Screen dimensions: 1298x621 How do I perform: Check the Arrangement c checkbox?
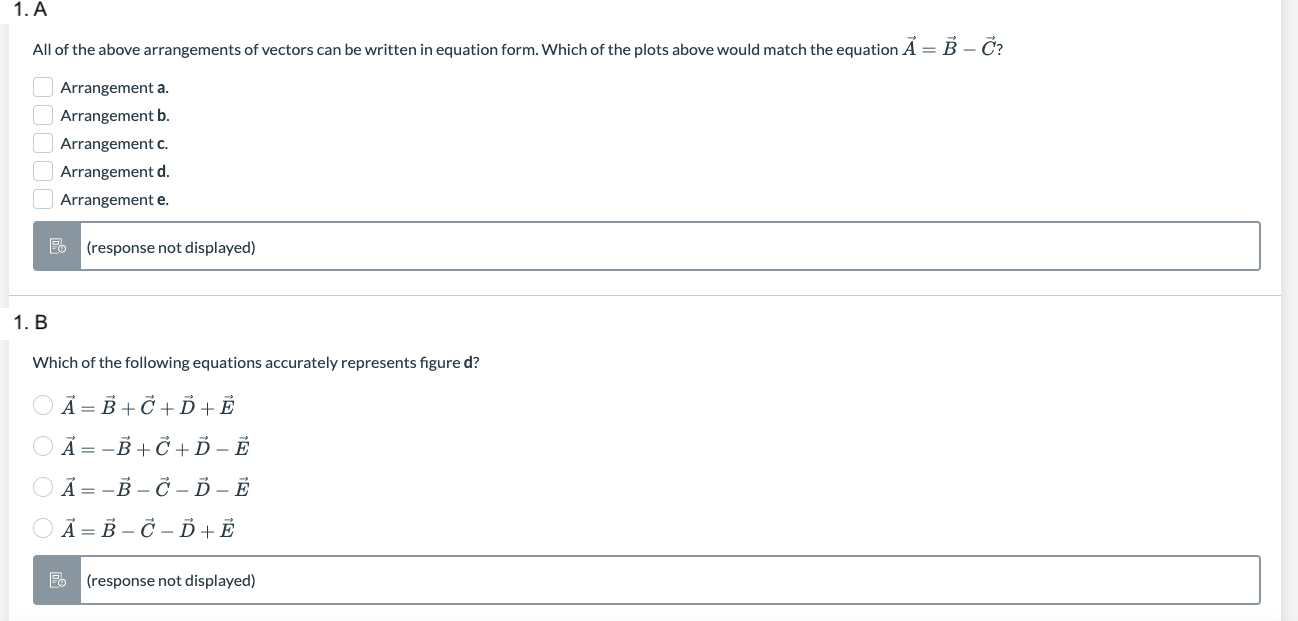(43, 143)
